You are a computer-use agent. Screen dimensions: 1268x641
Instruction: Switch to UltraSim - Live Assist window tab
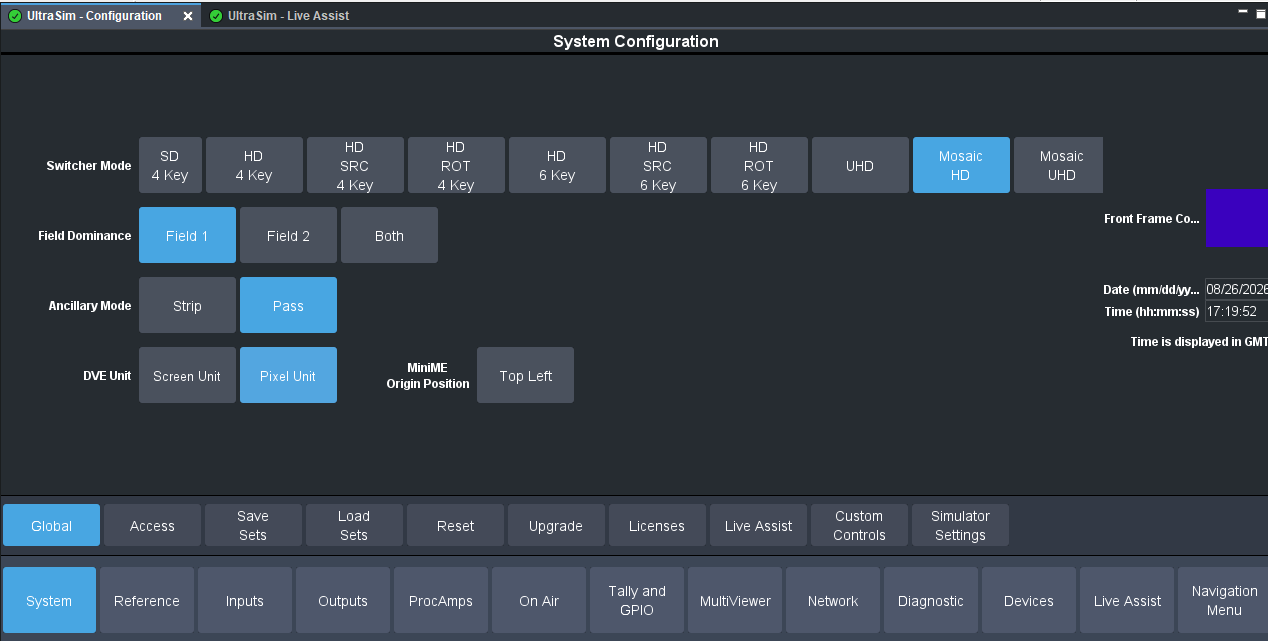coord(279,15)
